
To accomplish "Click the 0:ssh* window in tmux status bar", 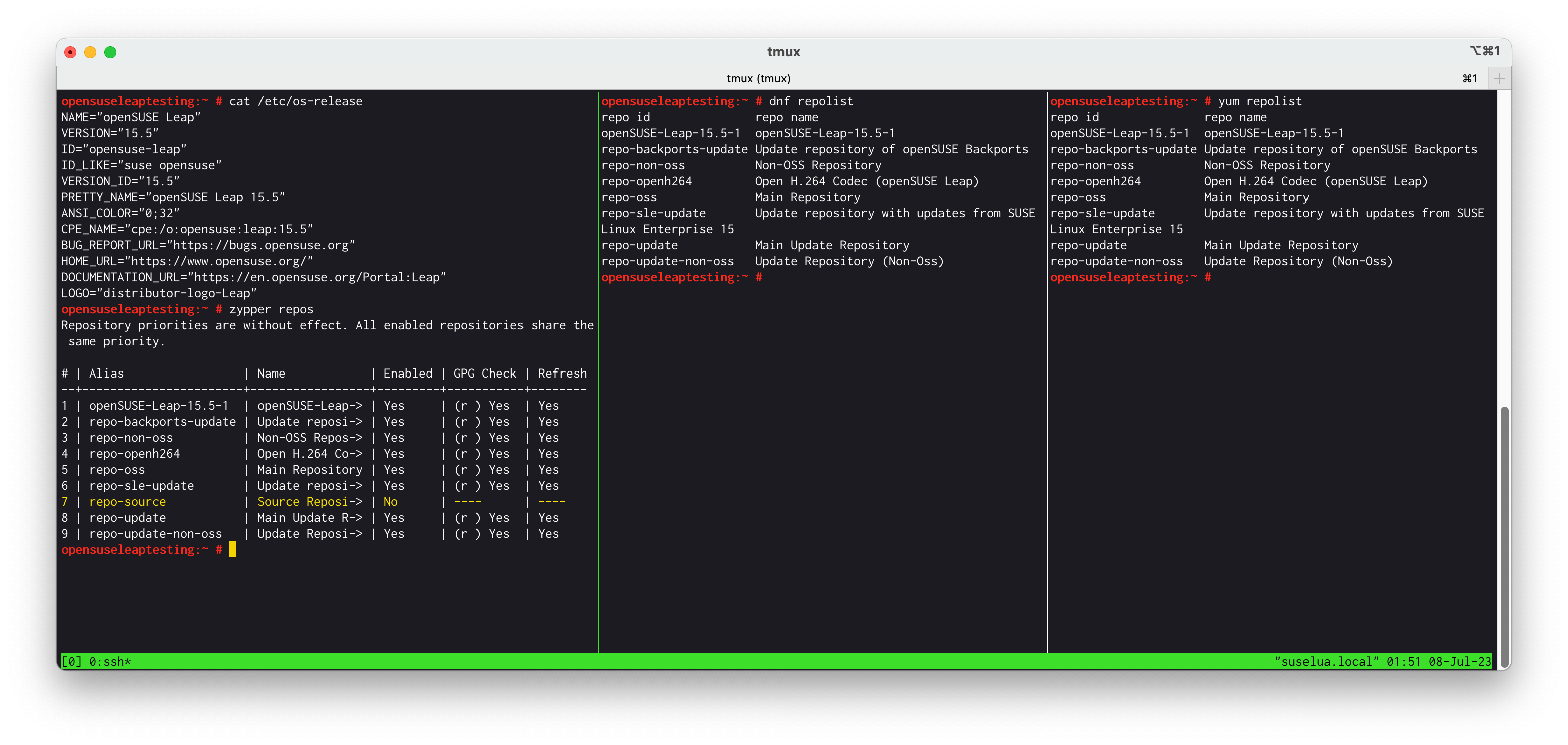I will (x=110, y=662).
